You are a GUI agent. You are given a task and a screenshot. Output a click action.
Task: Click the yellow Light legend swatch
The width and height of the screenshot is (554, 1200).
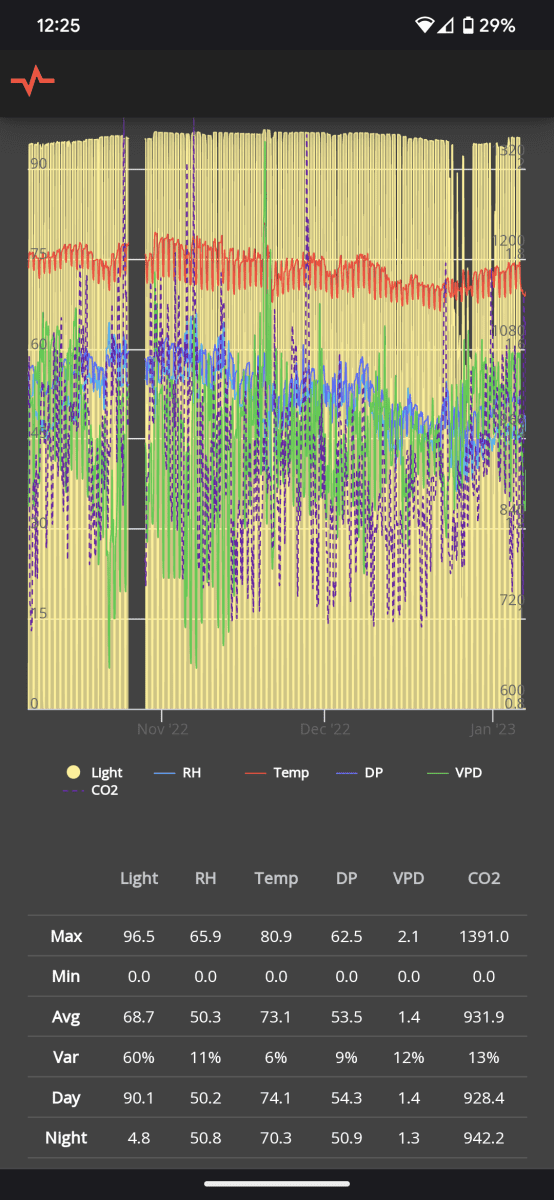[72, 772]
